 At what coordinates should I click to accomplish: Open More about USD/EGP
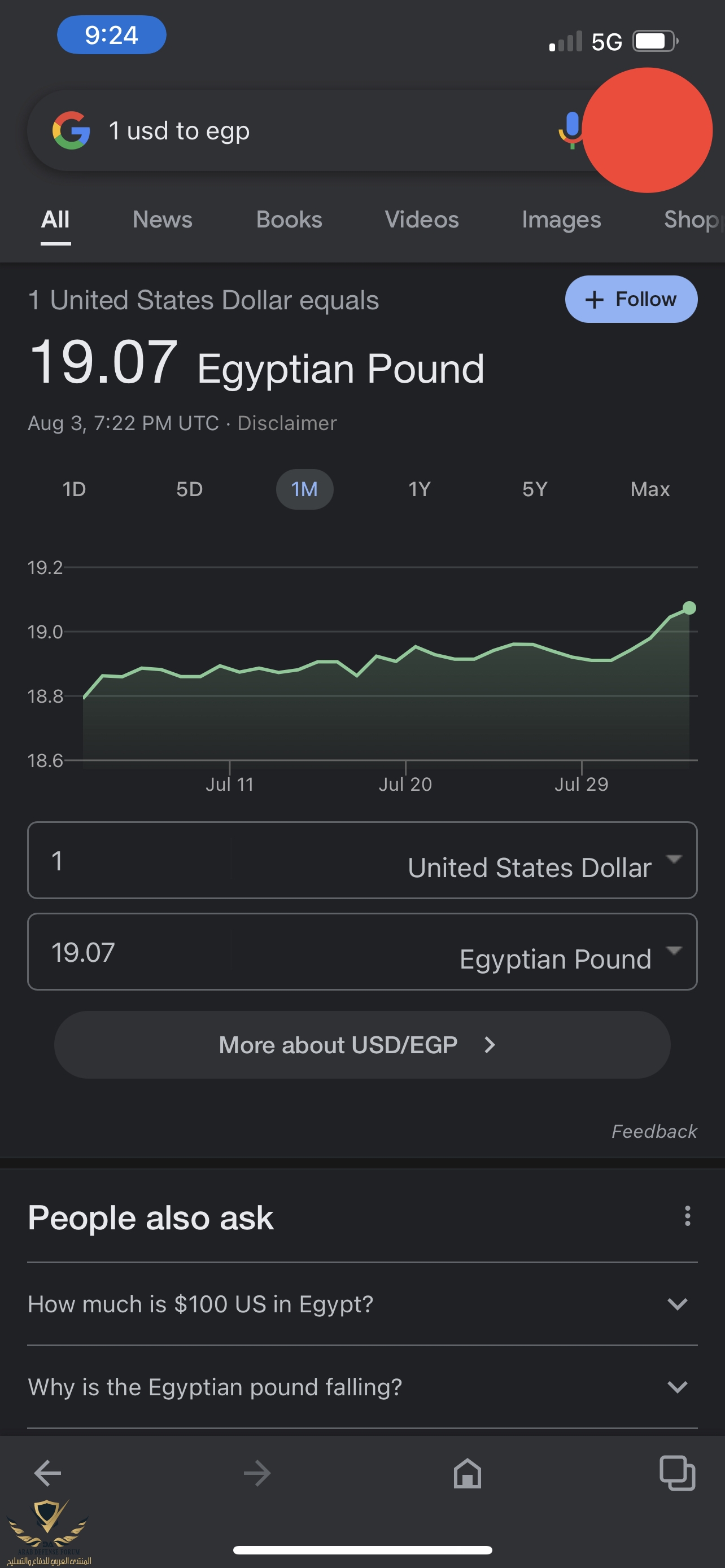(361, 1045)
